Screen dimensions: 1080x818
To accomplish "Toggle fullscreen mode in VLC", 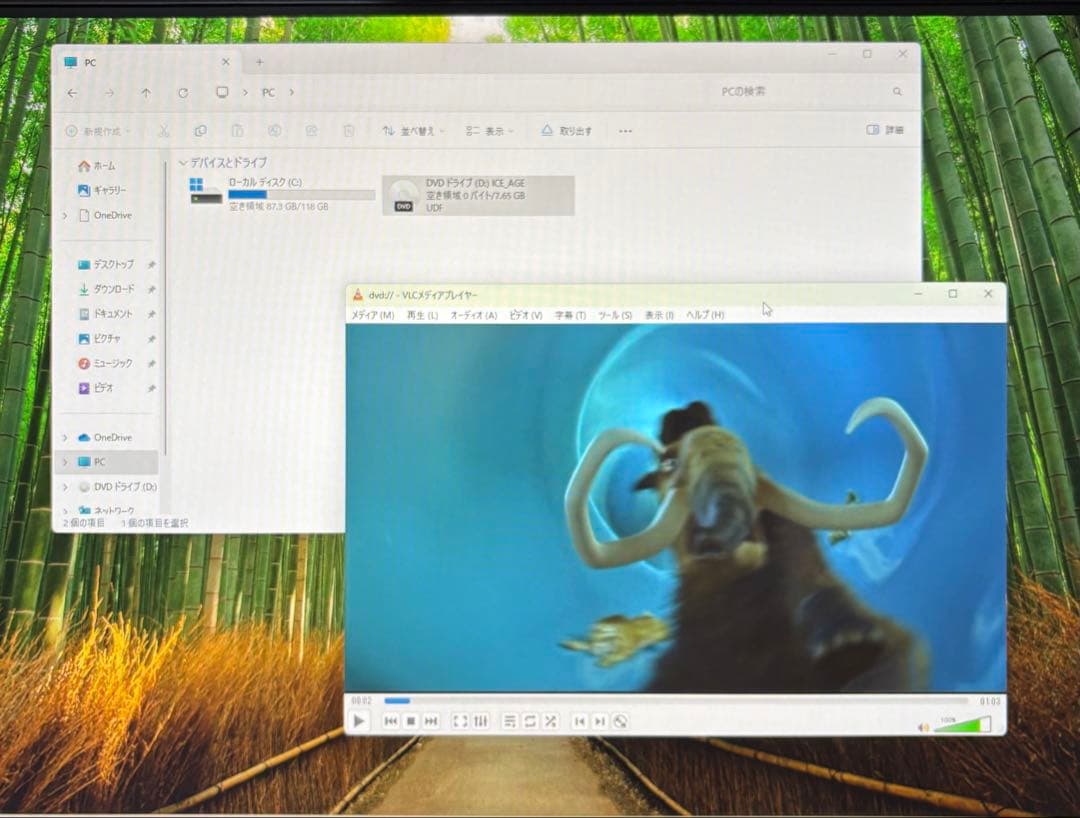I will click(x=460, y=720).
